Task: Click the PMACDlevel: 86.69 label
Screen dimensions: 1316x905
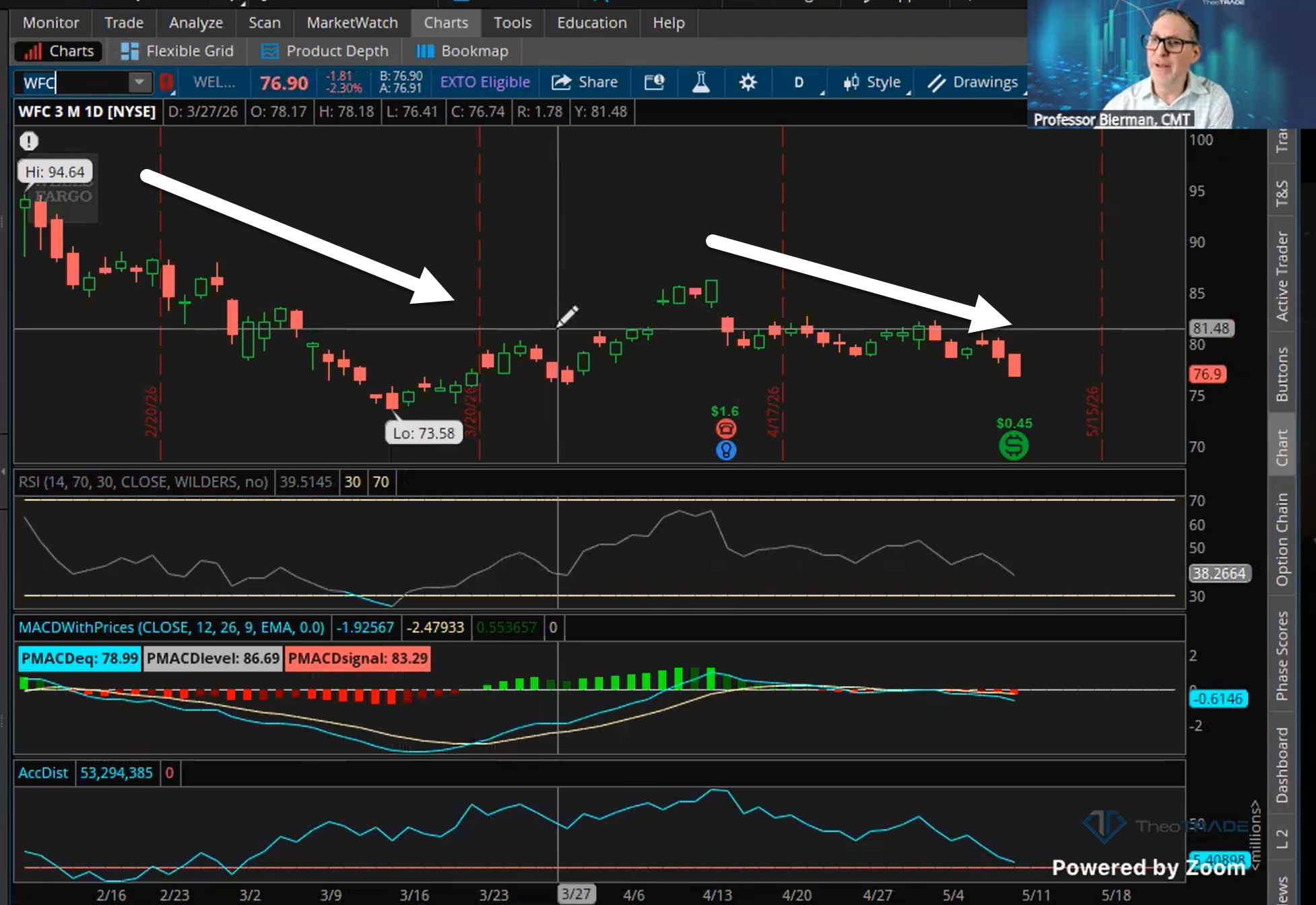Action: [x=213, y=659]
